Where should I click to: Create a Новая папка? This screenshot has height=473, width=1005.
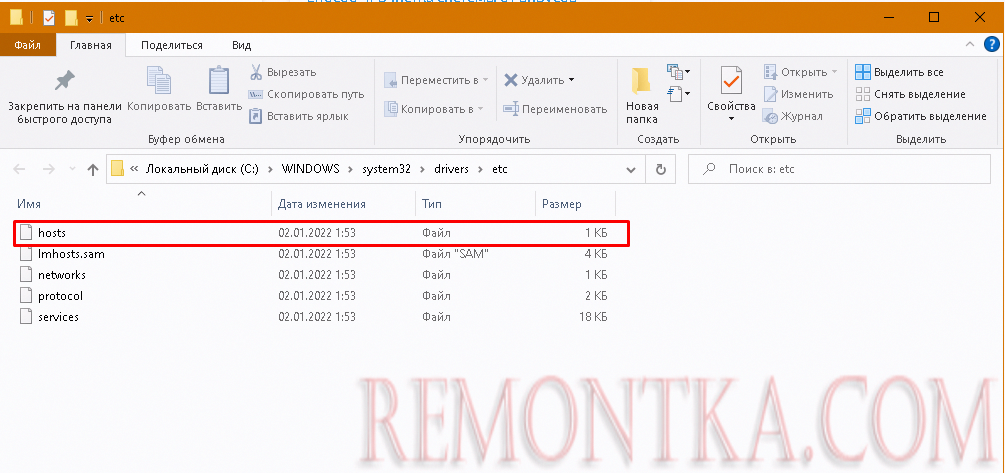(x=642, y=95)
